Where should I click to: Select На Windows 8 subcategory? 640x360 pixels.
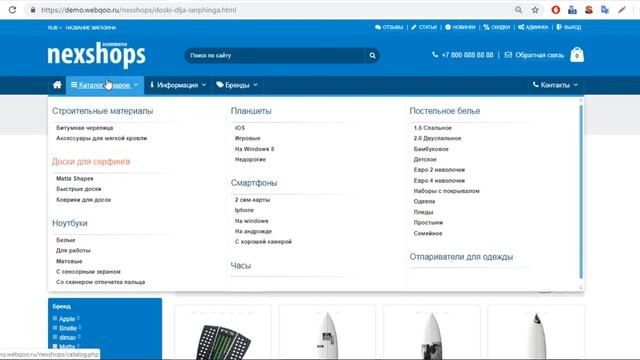point(254,149)
